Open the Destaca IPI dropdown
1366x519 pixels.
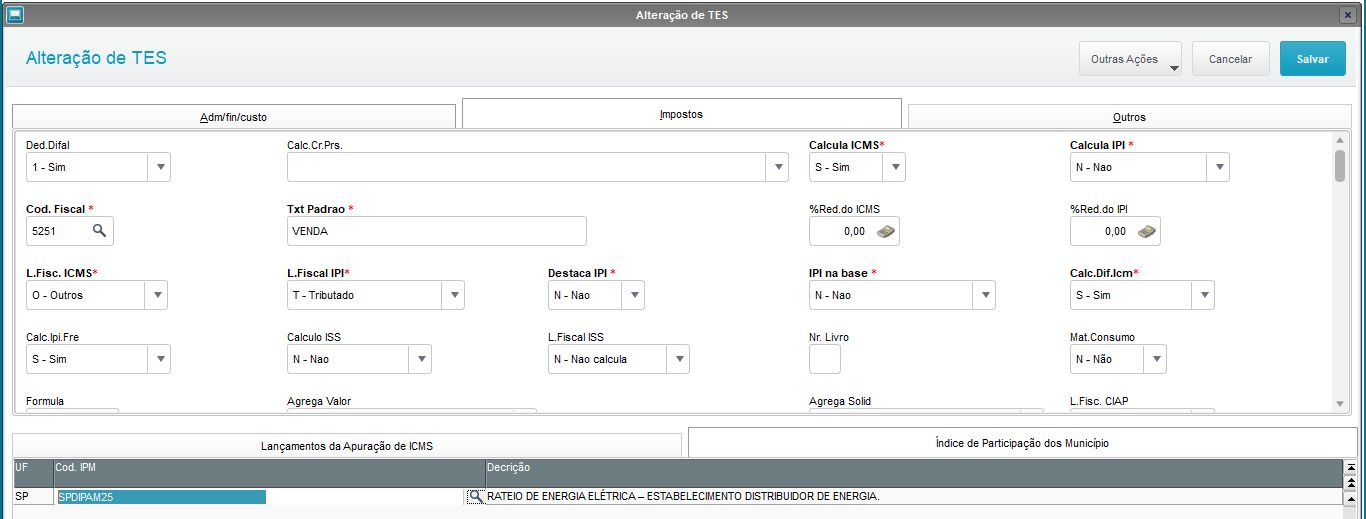(x=633, y=295)
